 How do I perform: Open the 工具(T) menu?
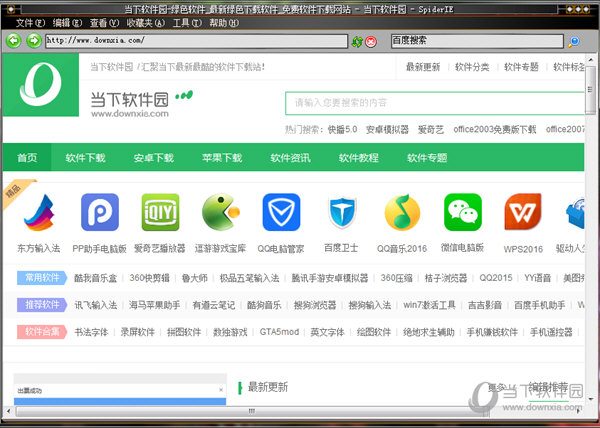pos(187,23)
